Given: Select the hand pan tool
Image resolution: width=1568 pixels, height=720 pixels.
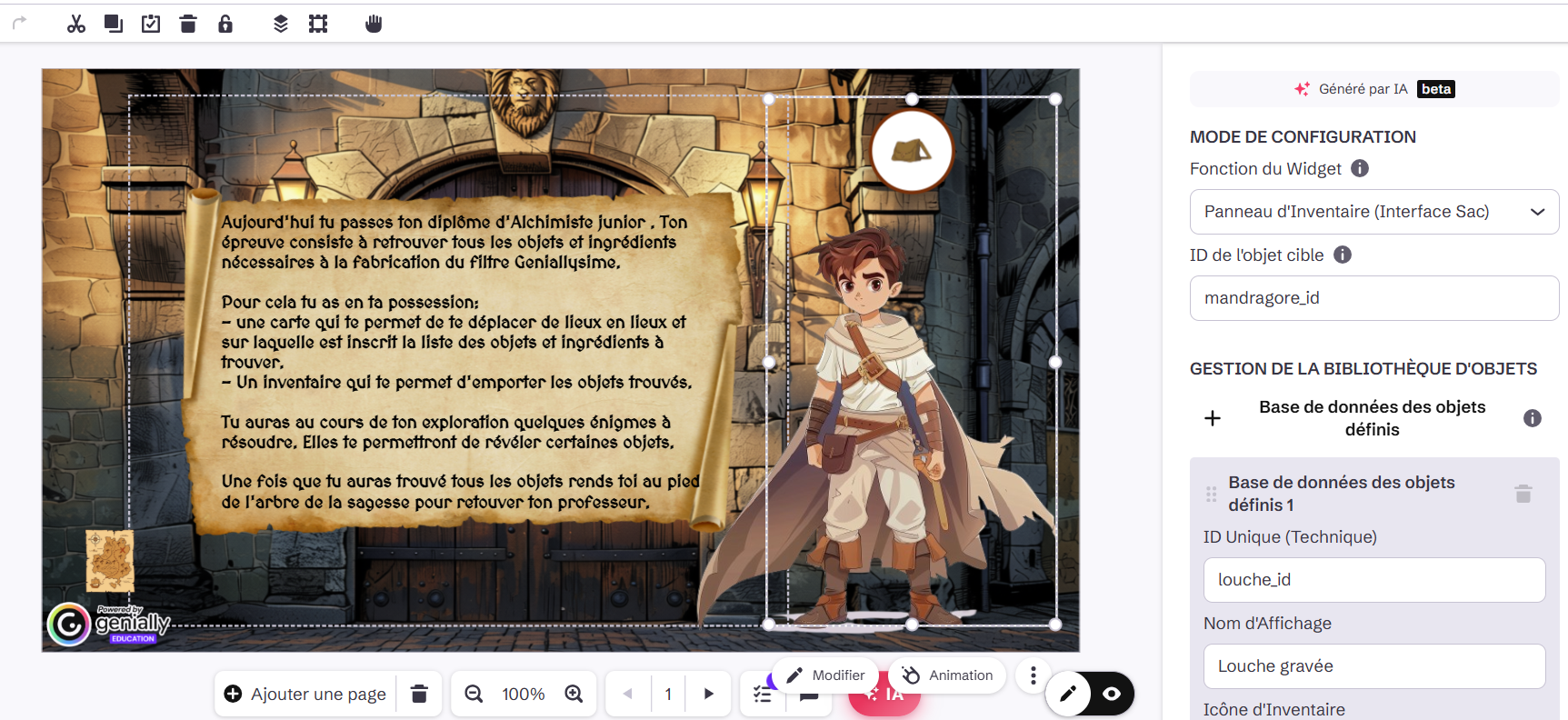Looking at the screenshot, I should (374, 24).
